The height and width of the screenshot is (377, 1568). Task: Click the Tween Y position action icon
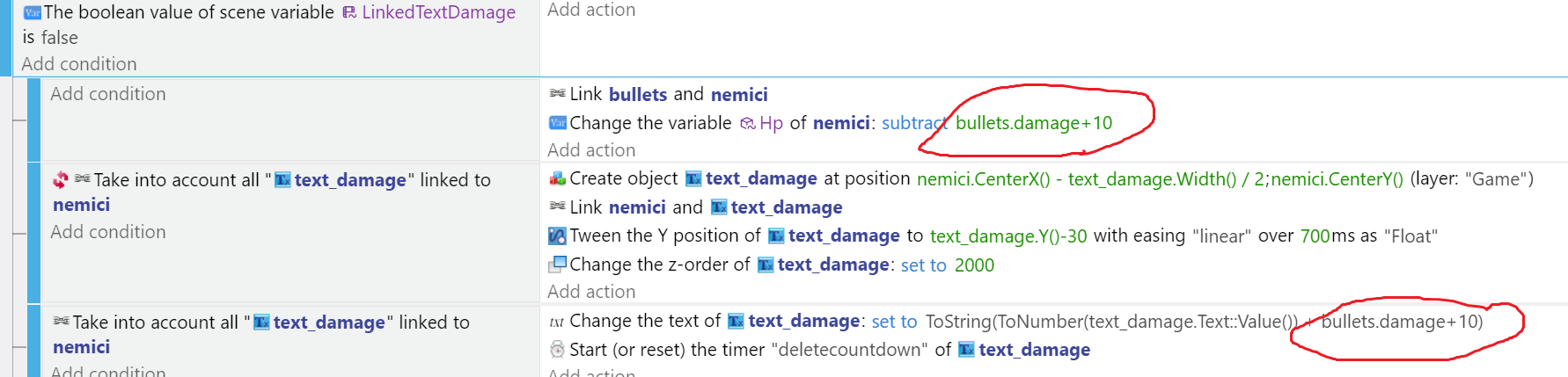click(x=557, y=236)
